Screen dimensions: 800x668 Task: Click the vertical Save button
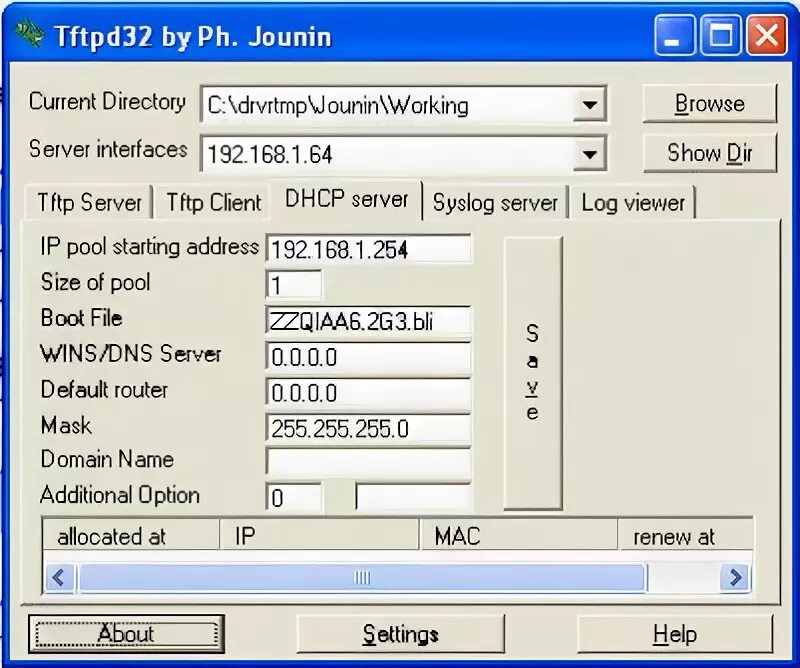[533, 373]
